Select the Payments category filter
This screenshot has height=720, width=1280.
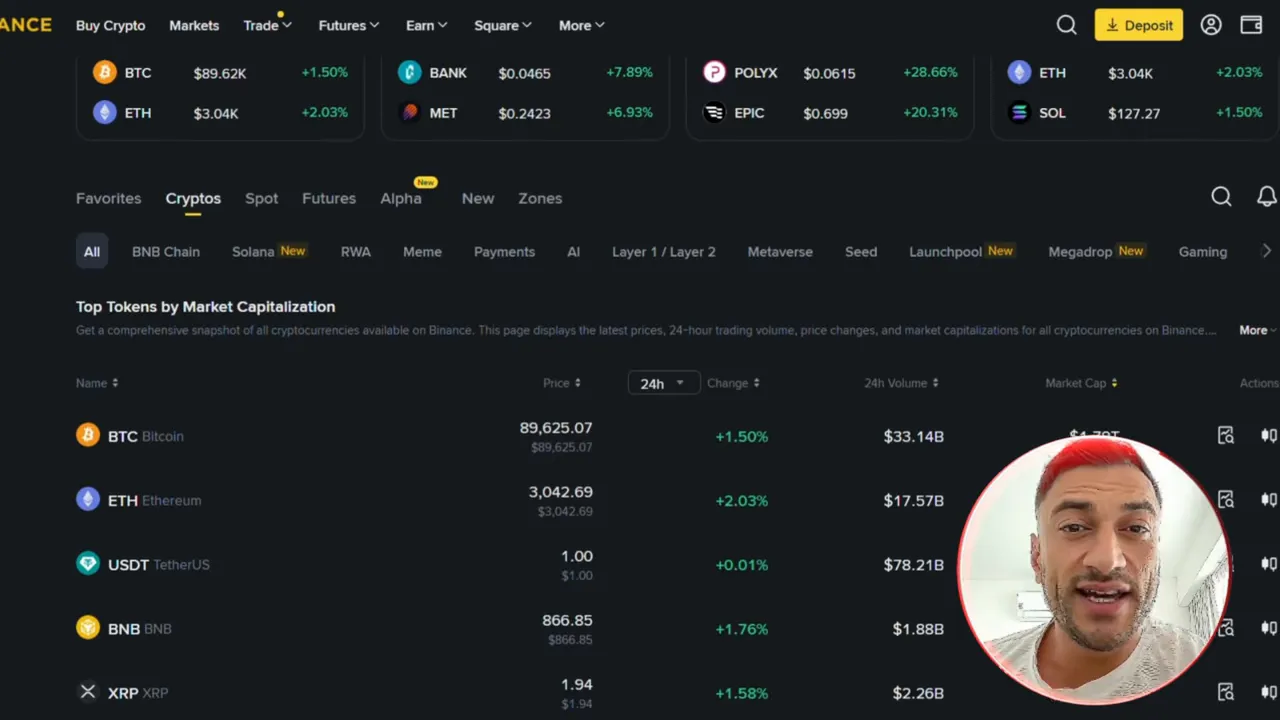pyautogui.click(x=504, y=251)
